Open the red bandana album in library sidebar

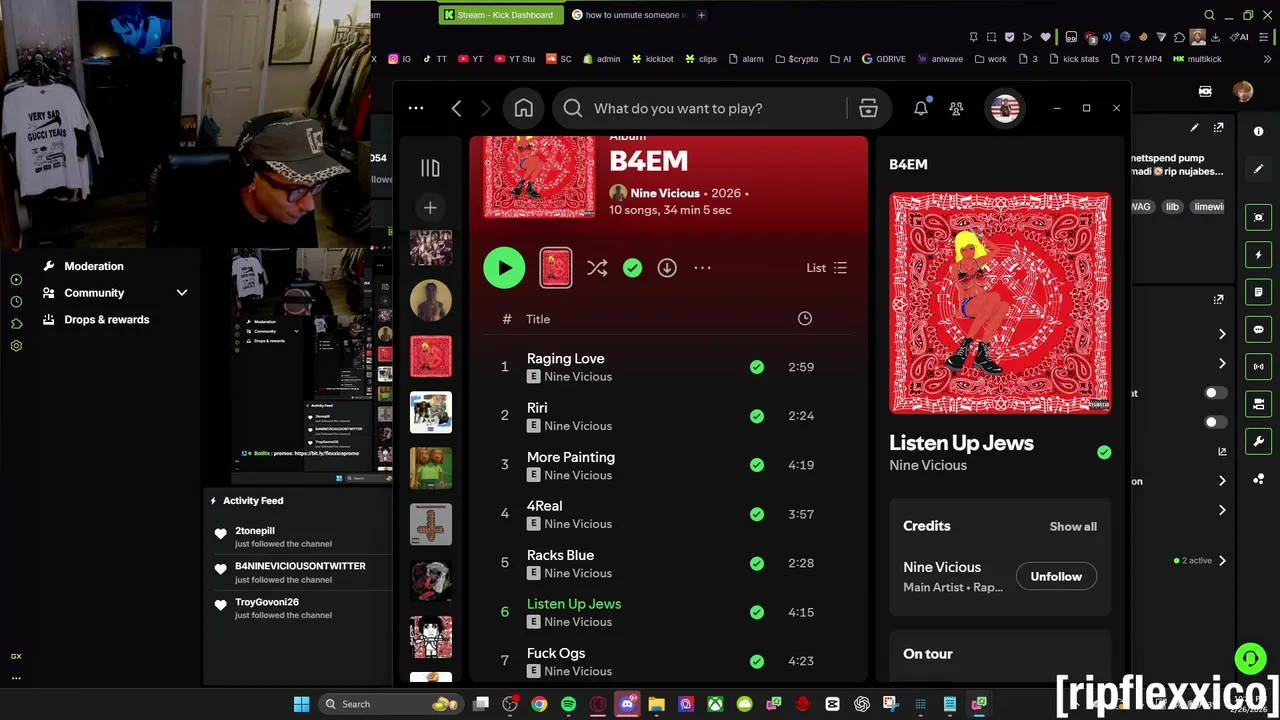tap(431, 357)
